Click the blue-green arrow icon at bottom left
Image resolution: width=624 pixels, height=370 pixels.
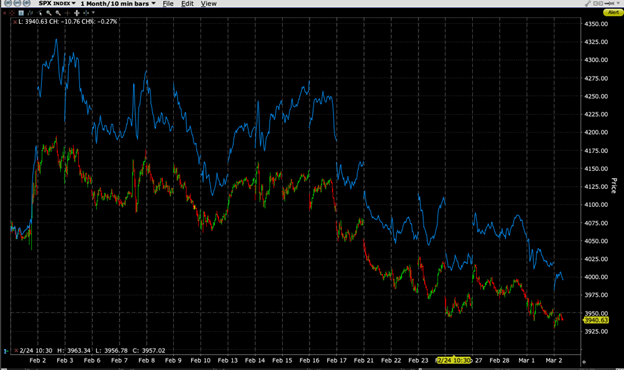[5, 351]
